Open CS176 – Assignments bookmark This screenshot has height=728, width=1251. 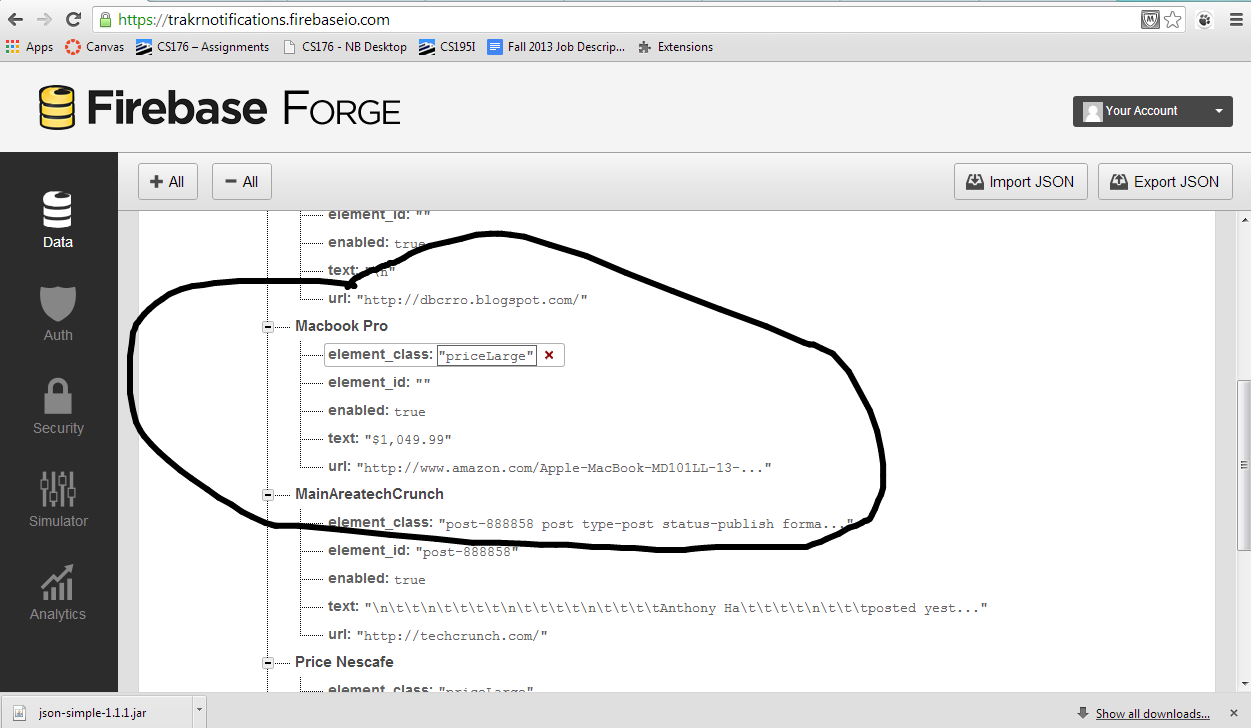[203, 47]
